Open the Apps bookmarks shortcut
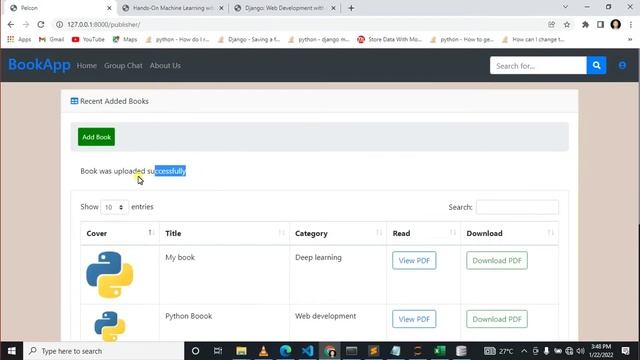The width and height of the screenshot is (640, 360). pos(19,40)
